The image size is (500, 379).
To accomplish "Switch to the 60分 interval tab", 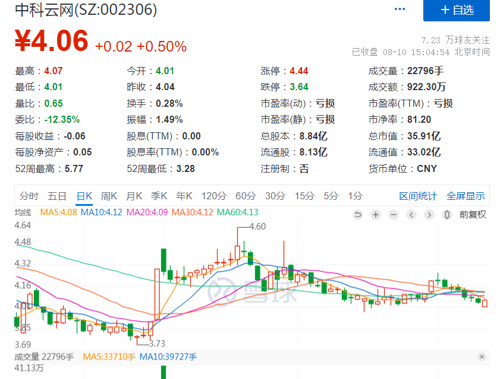I will click(245, 196).
